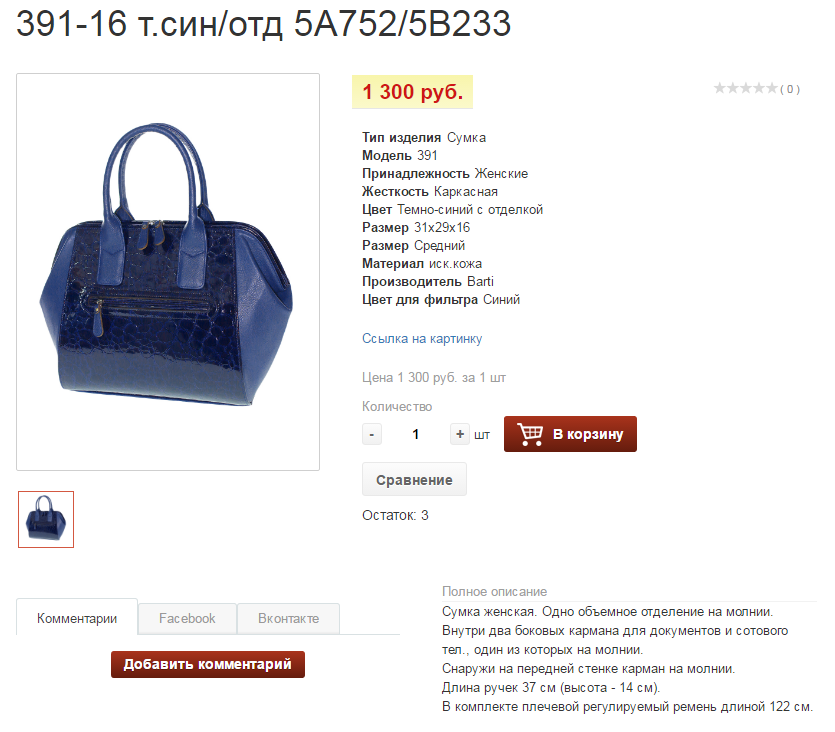The height and width of the screenshot is (732, 835).
Task: Open the «Ссылка на картинку» link
Action: (422, 339)
